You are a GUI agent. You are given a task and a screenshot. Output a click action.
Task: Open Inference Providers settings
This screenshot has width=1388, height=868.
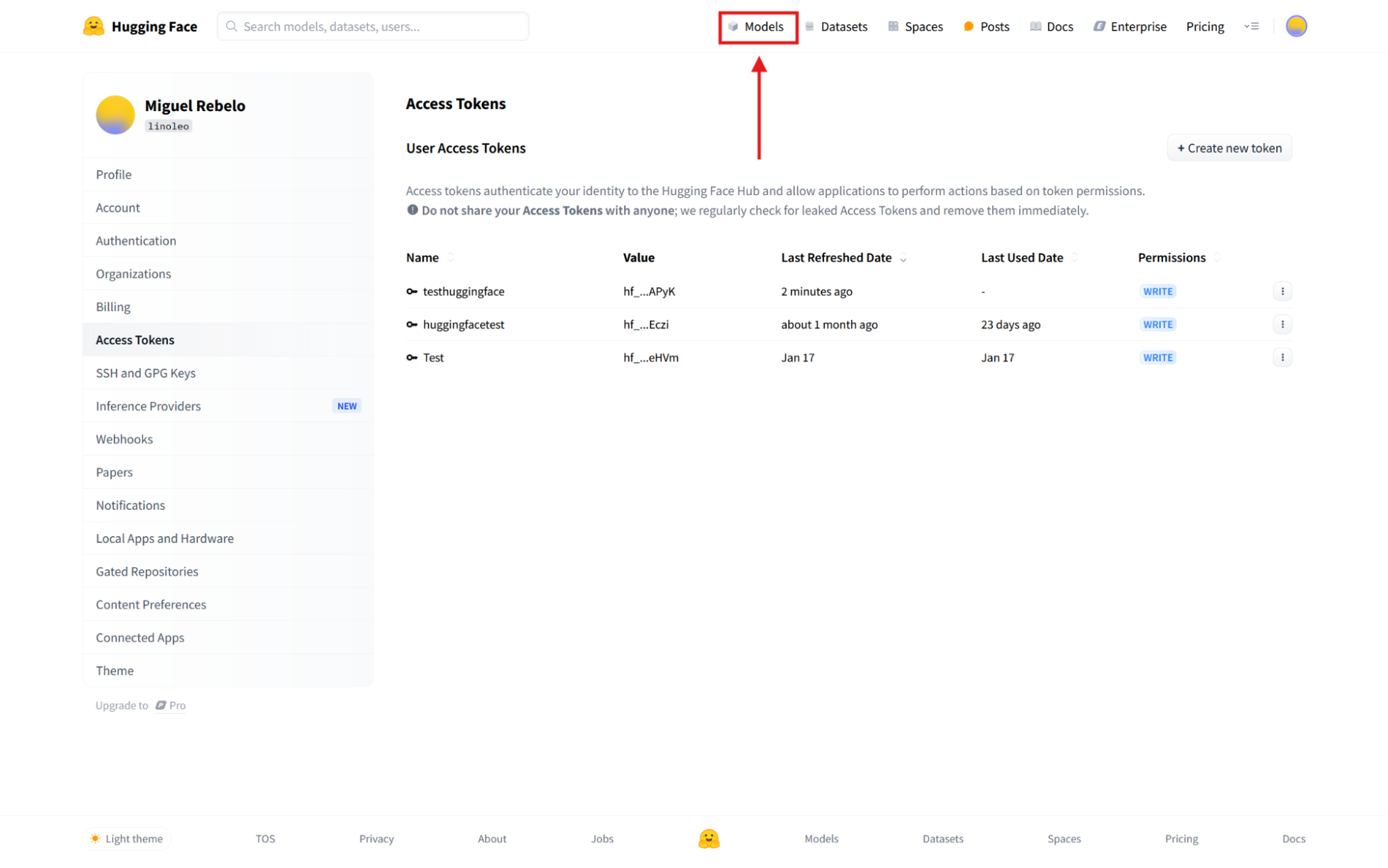coord(228,406)
